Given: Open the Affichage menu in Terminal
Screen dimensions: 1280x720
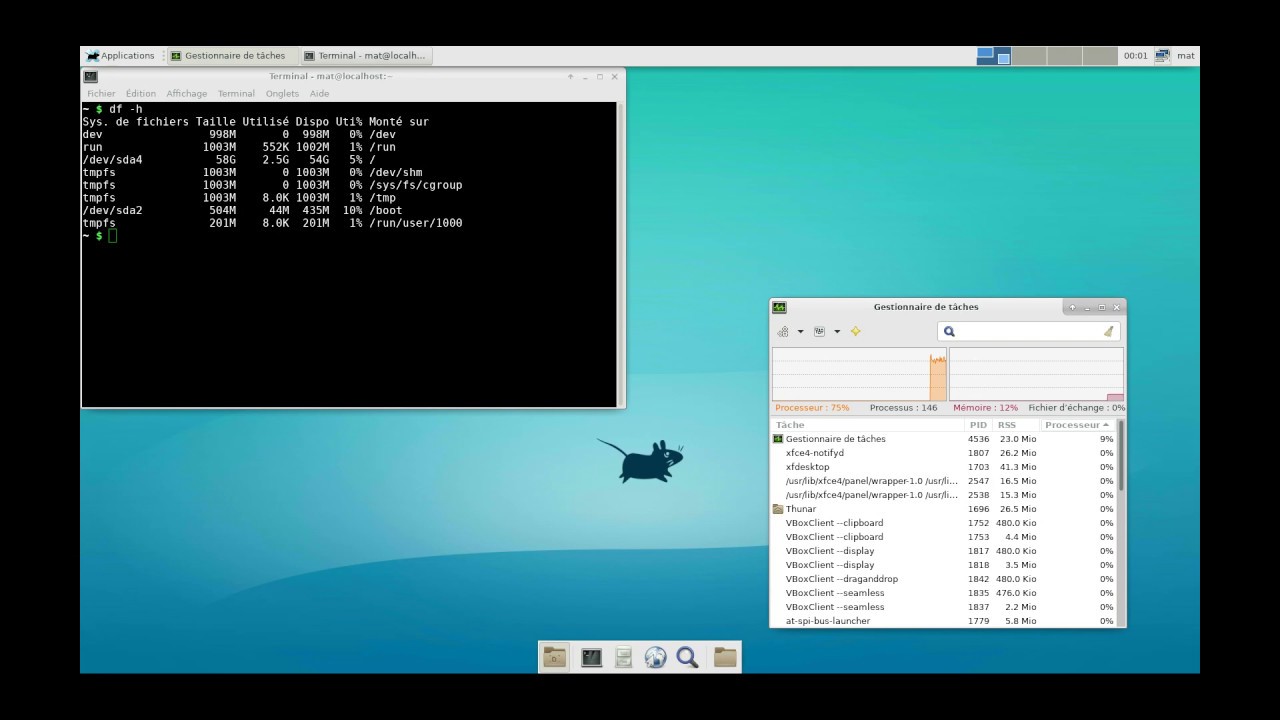Looking at the screenshot, I should pyautogui.click(x=187, y=93).
